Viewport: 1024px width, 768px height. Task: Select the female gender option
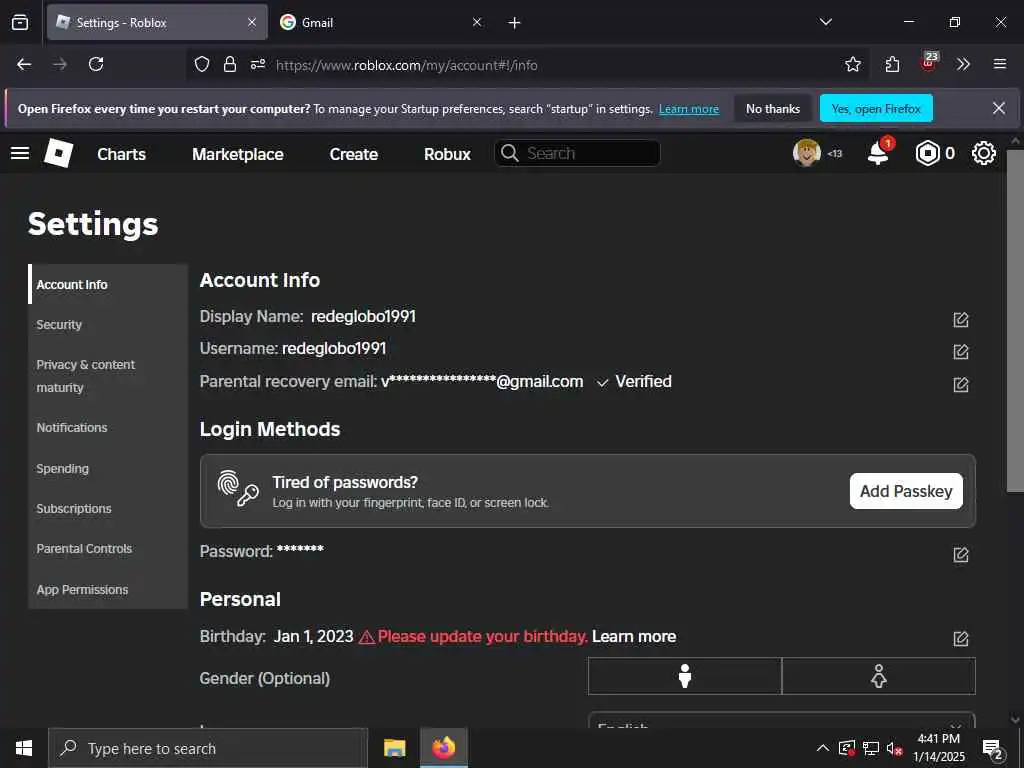point(878,676)
